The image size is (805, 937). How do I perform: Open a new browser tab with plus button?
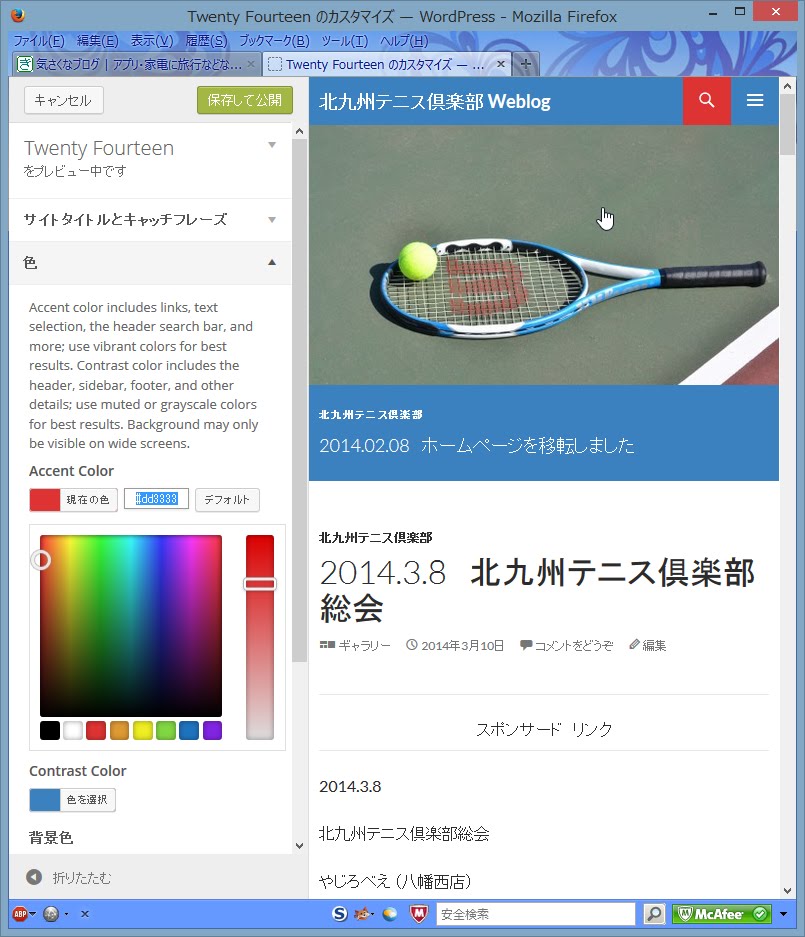pos(525,64)
